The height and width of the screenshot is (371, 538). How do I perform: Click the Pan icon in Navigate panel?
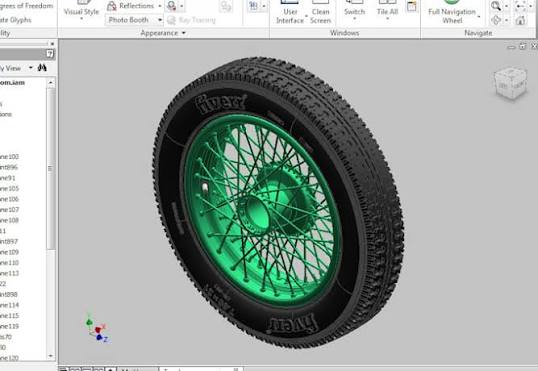[x=521, y=5]
